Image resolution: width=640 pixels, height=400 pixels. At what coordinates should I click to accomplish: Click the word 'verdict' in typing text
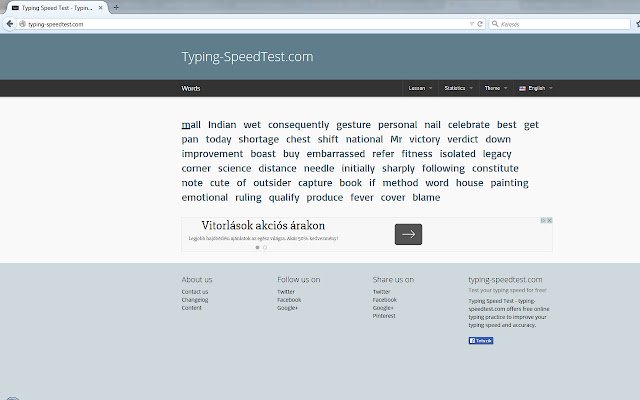462,139
